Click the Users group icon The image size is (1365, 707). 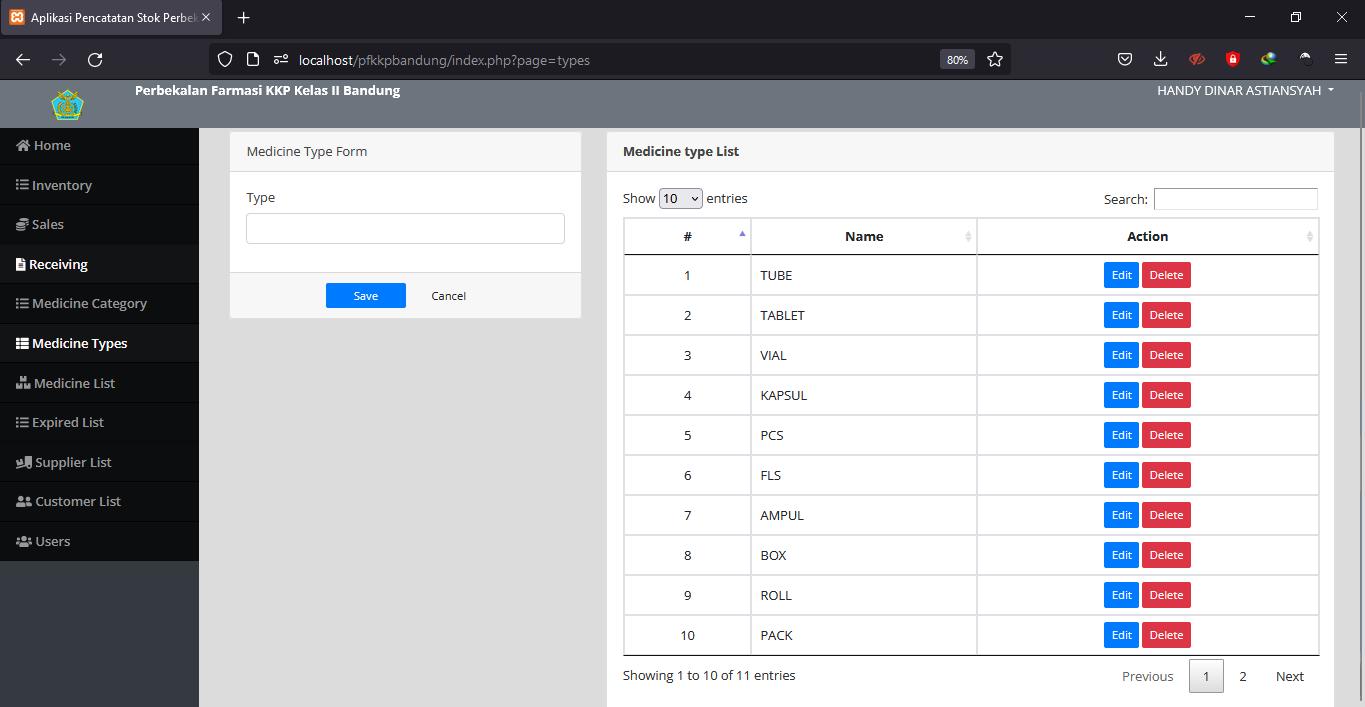[24, 542]
